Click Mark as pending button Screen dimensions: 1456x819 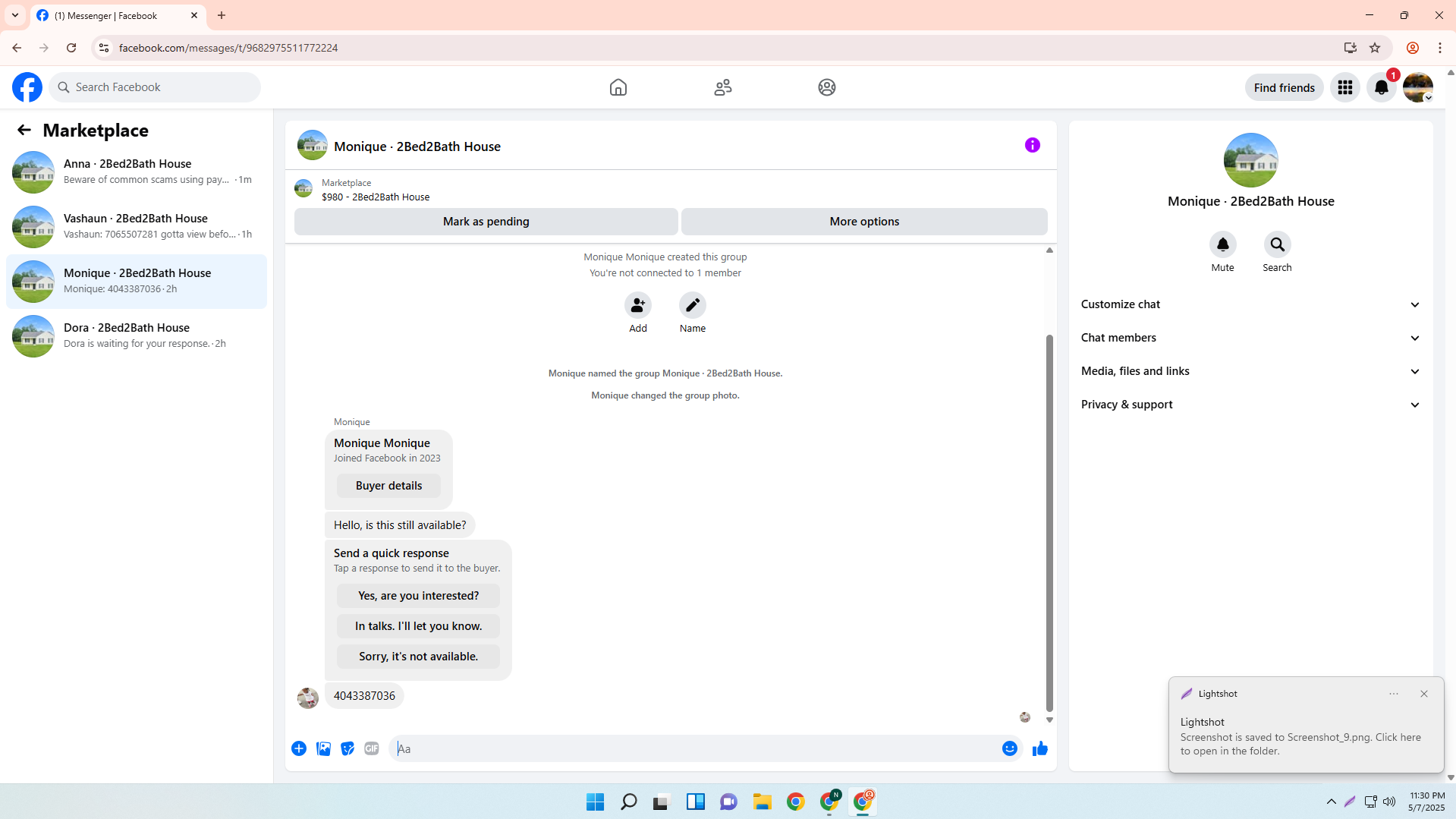[x=486, y=222]
